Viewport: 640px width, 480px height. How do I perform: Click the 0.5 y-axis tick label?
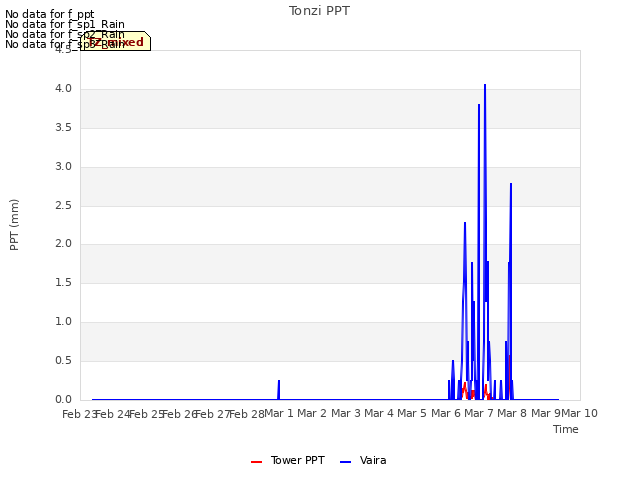64,360
